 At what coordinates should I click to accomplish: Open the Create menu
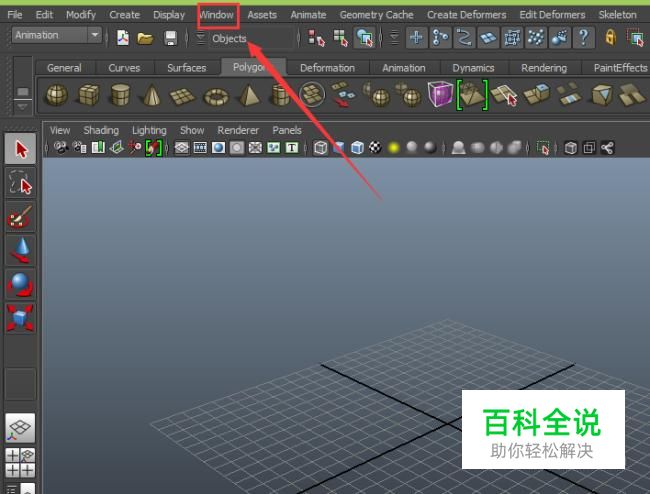click(124, 15)
